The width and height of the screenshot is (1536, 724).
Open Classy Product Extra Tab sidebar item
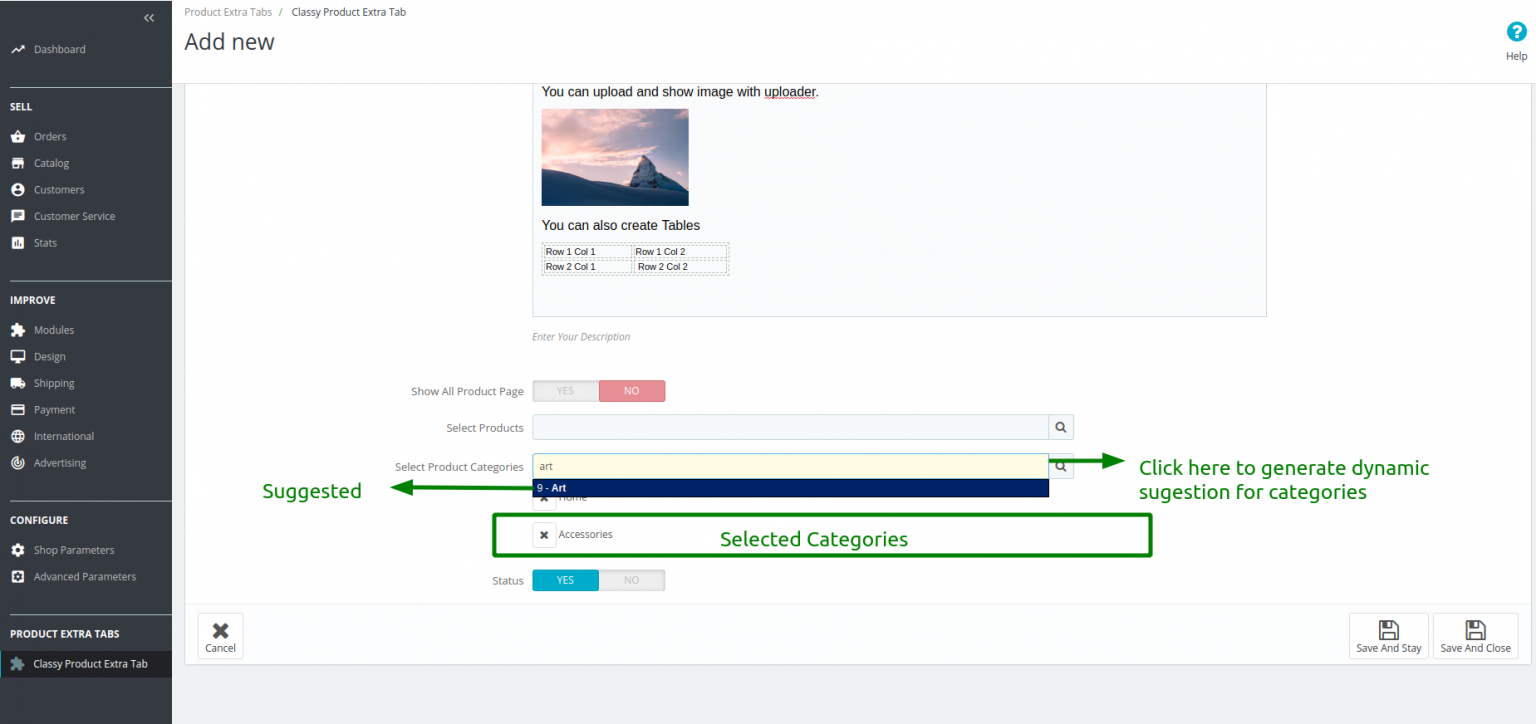(90, 664)
